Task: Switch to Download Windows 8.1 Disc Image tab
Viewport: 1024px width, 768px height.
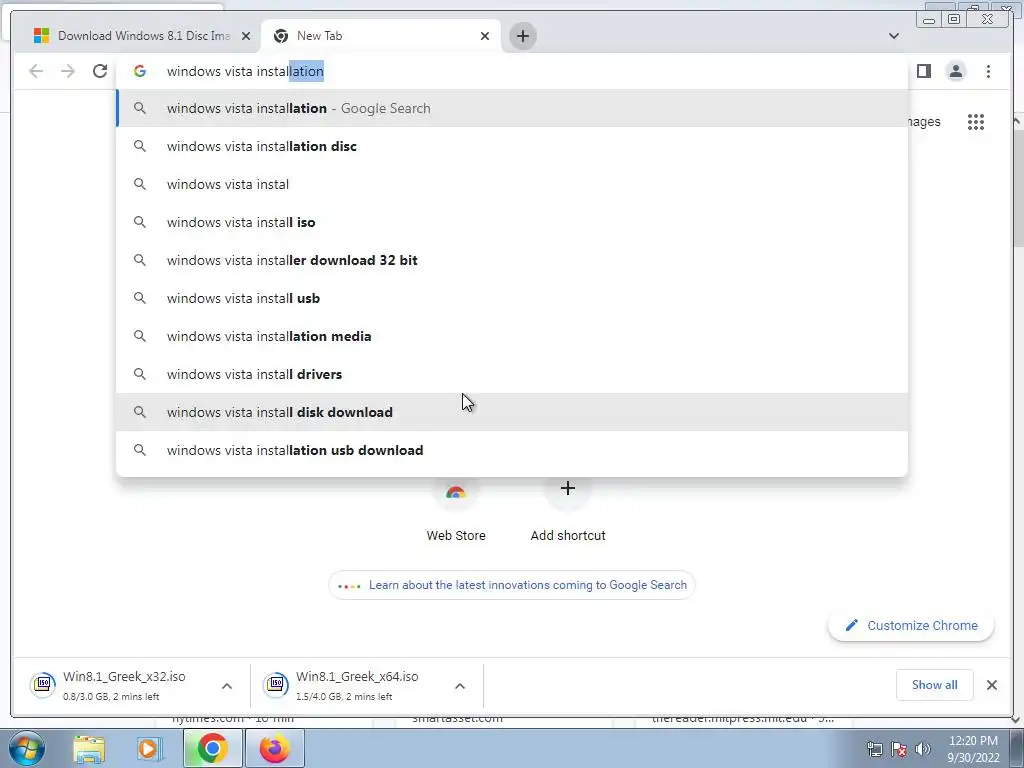Action: [142, 36]
